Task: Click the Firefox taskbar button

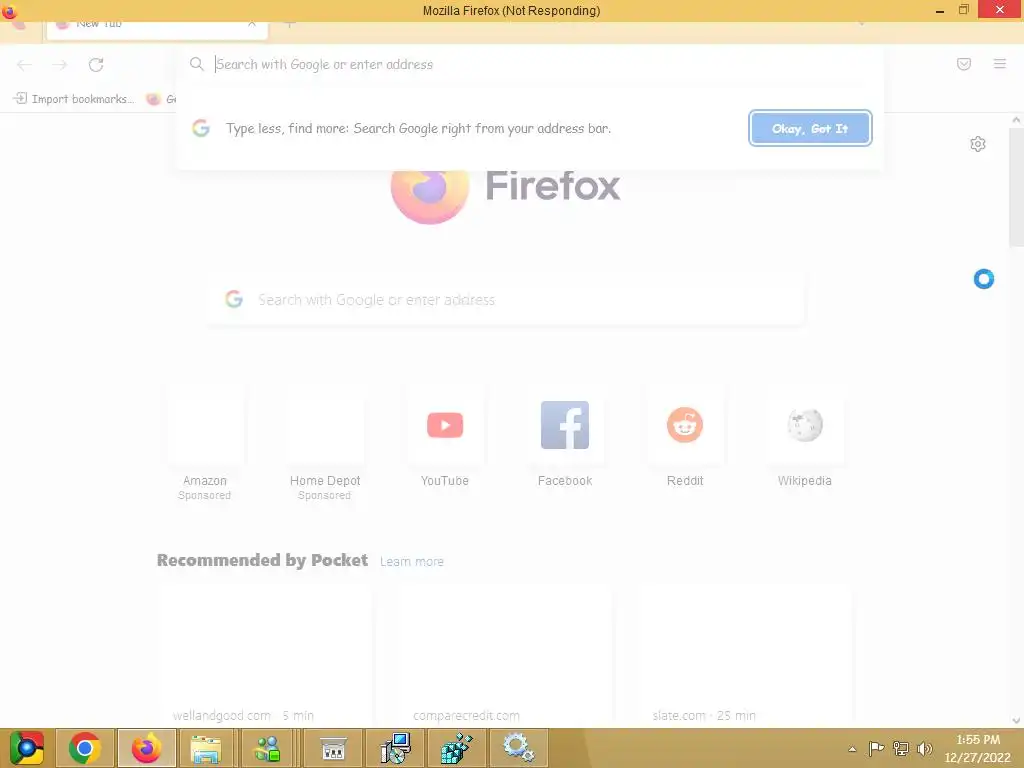Action: tap(146, 748)
